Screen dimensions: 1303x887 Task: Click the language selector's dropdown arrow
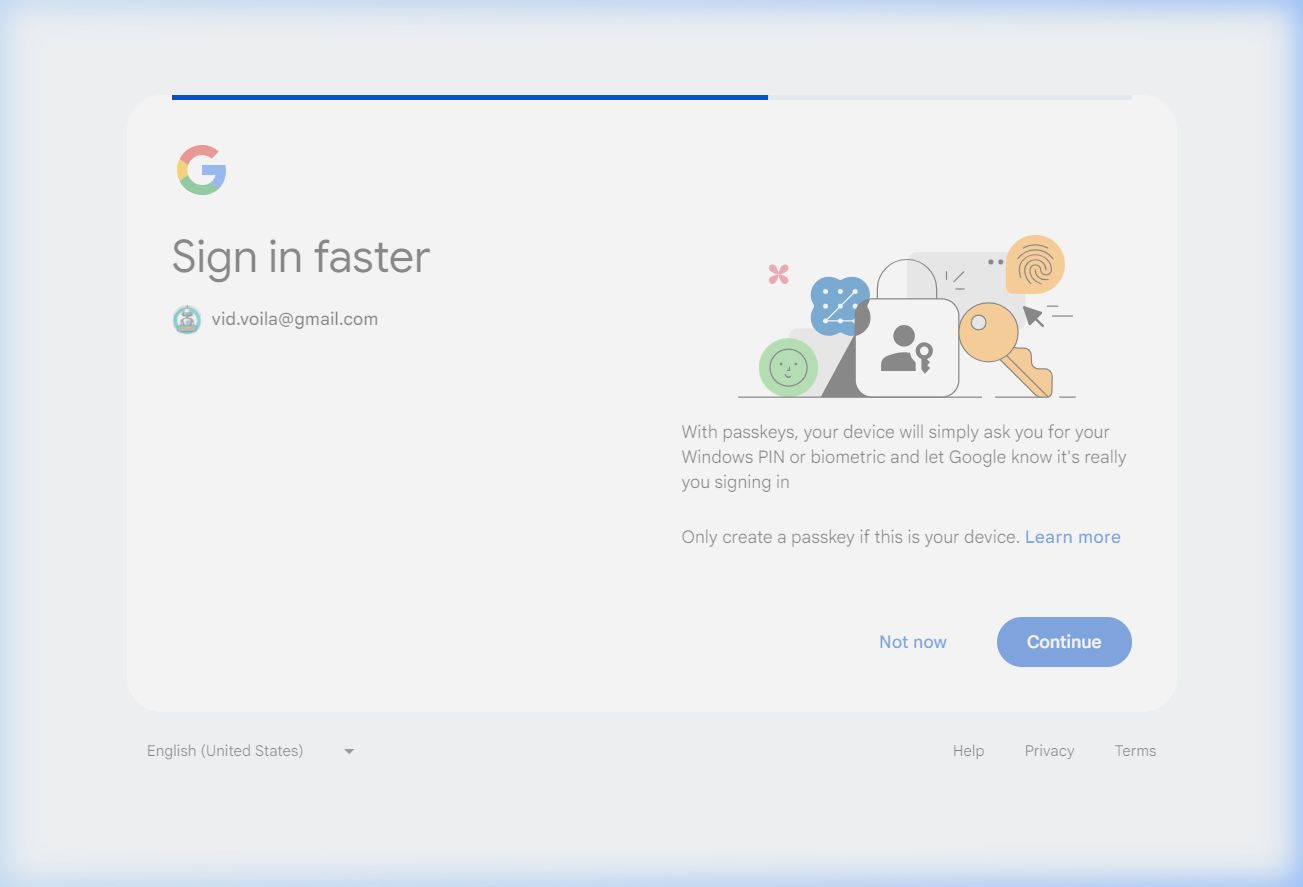pos(349,751)
